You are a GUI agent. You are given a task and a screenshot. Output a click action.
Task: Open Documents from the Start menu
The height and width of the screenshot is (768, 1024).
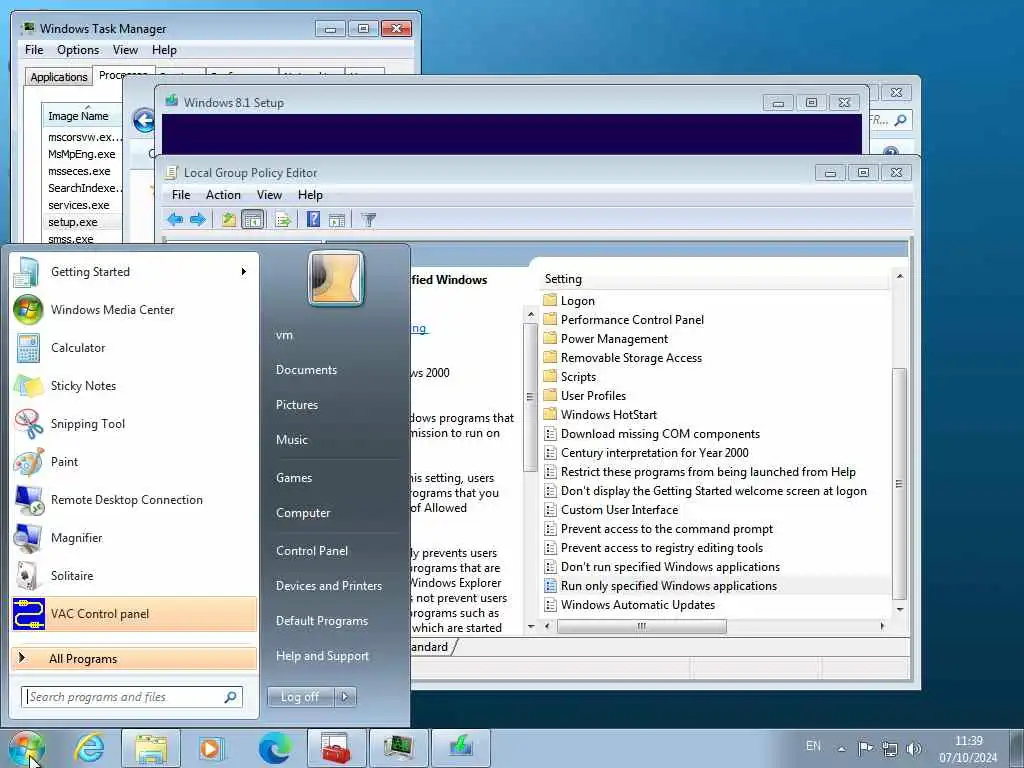(306, 370)
